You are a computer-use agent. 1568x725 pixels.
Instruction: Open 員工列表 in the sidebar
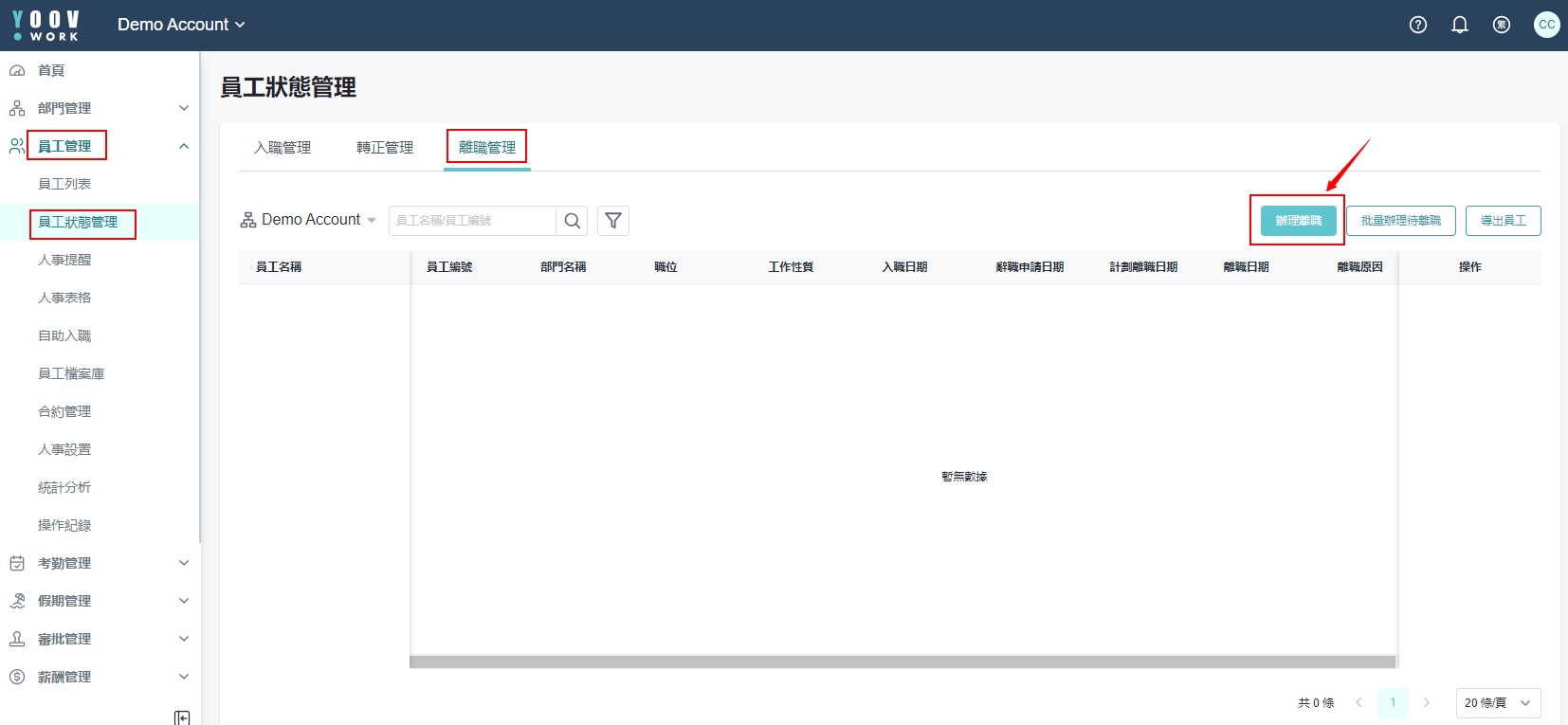tap(64, 184)
